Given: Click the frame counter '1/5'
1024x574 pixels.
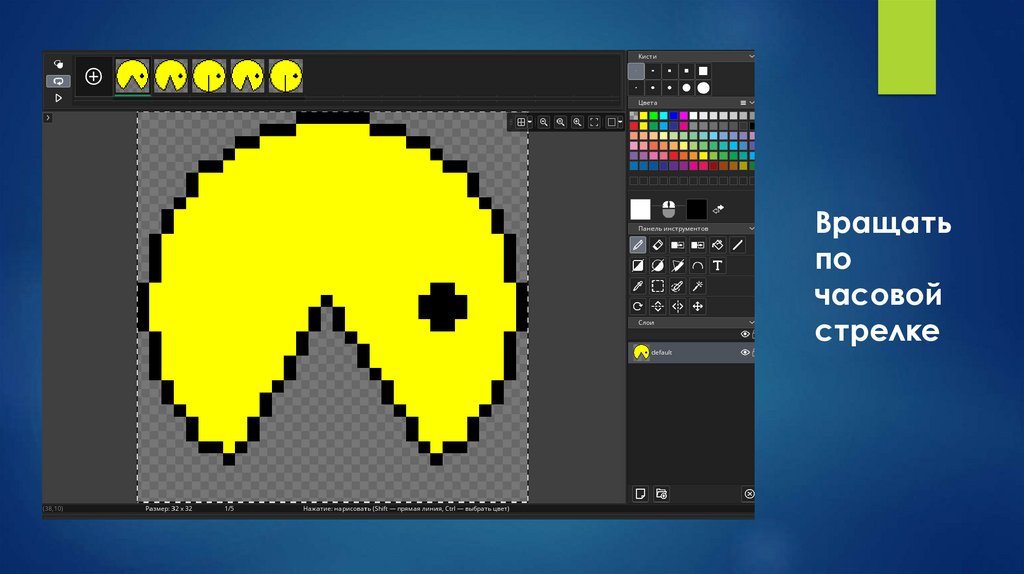Looking at the screenshot, I should click(x=229, y=508).
